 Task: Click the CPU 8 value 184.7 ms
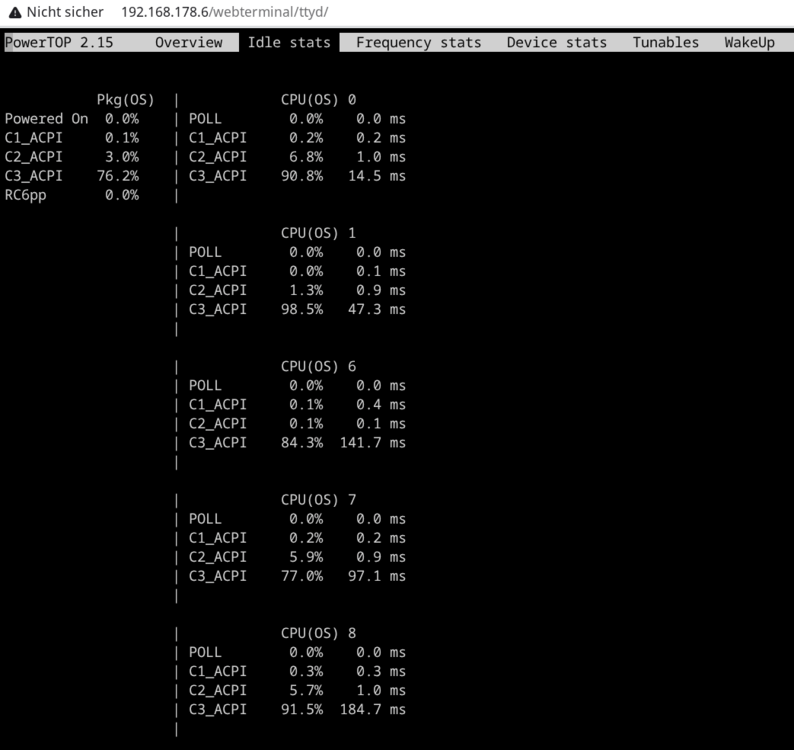click(x=373, y=709)
